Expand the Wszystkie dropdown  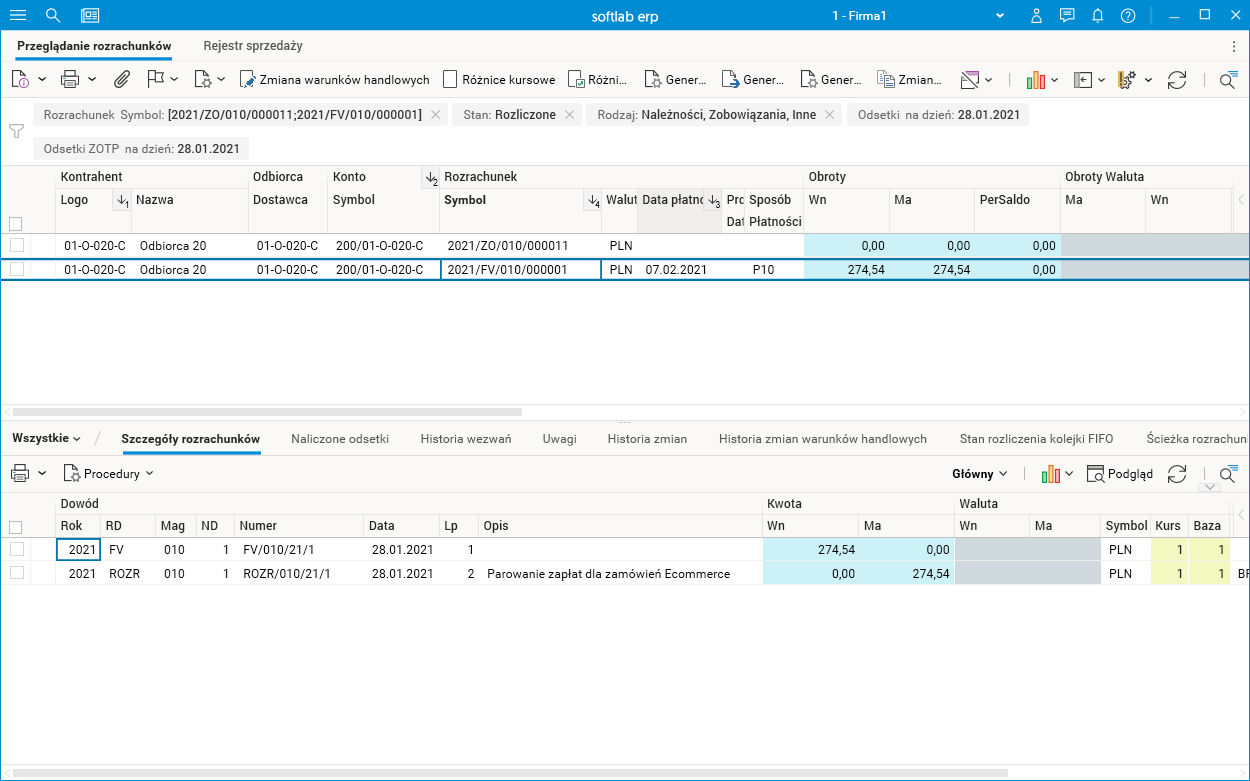pos(46,438)
